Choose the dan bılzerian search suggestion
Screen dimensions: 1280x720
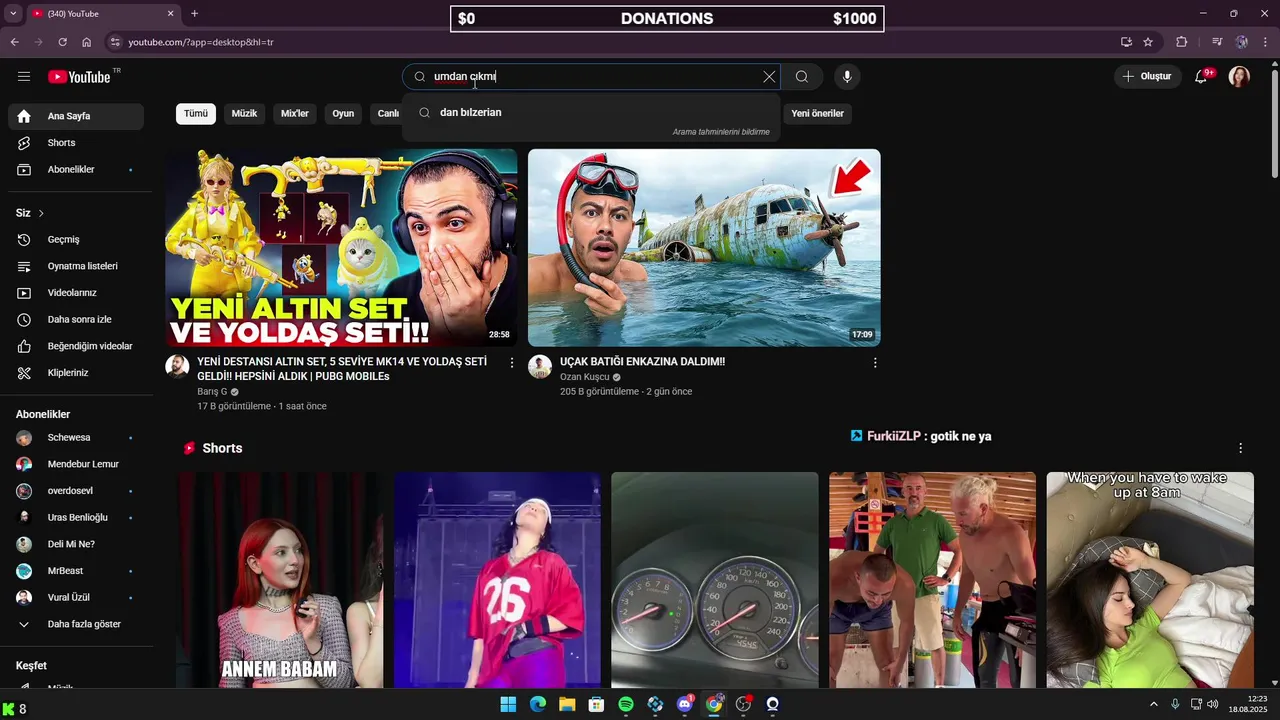pyautogui.click(x=591, y=113)
